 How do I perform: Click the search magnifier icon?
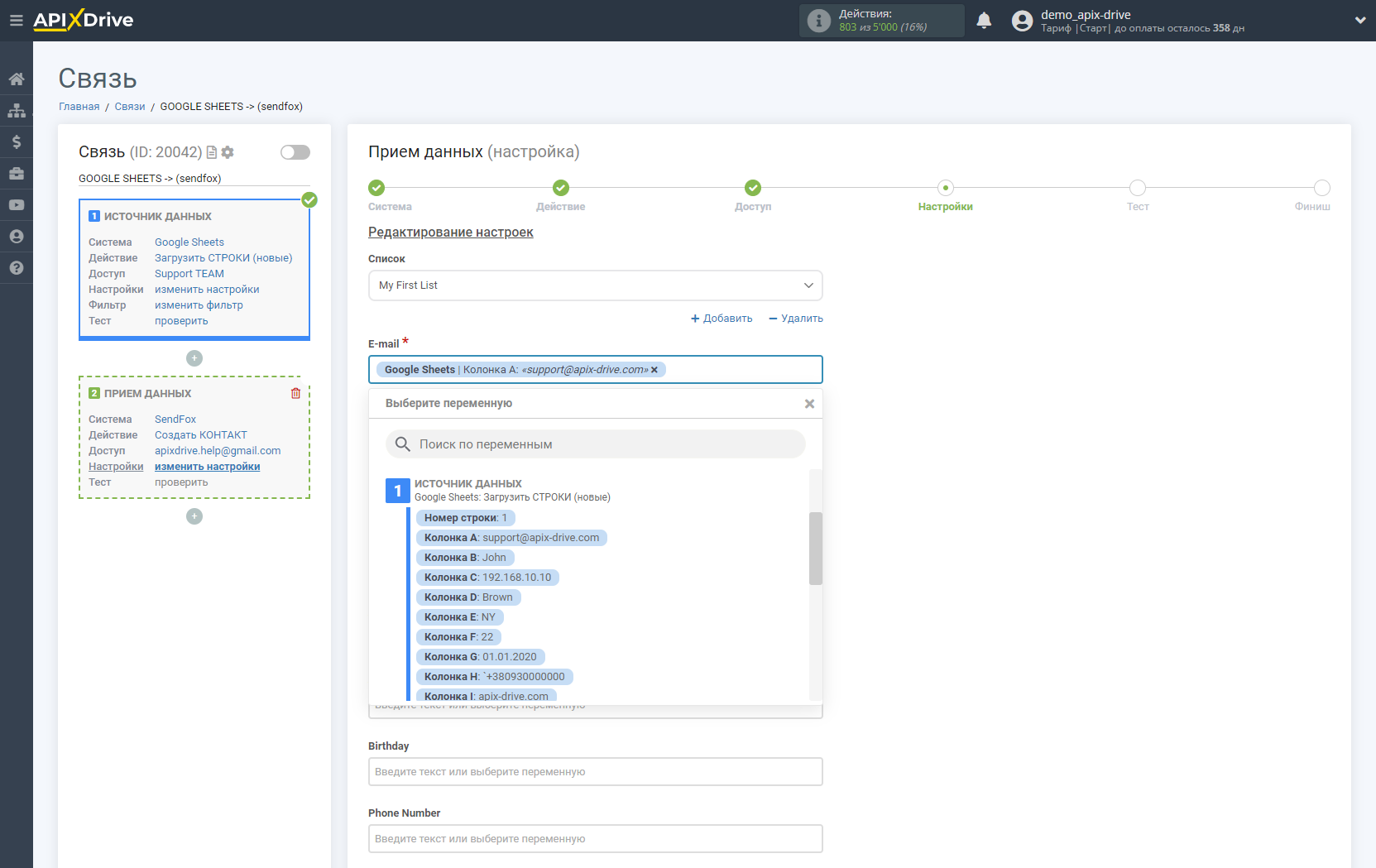click(403, 444)
